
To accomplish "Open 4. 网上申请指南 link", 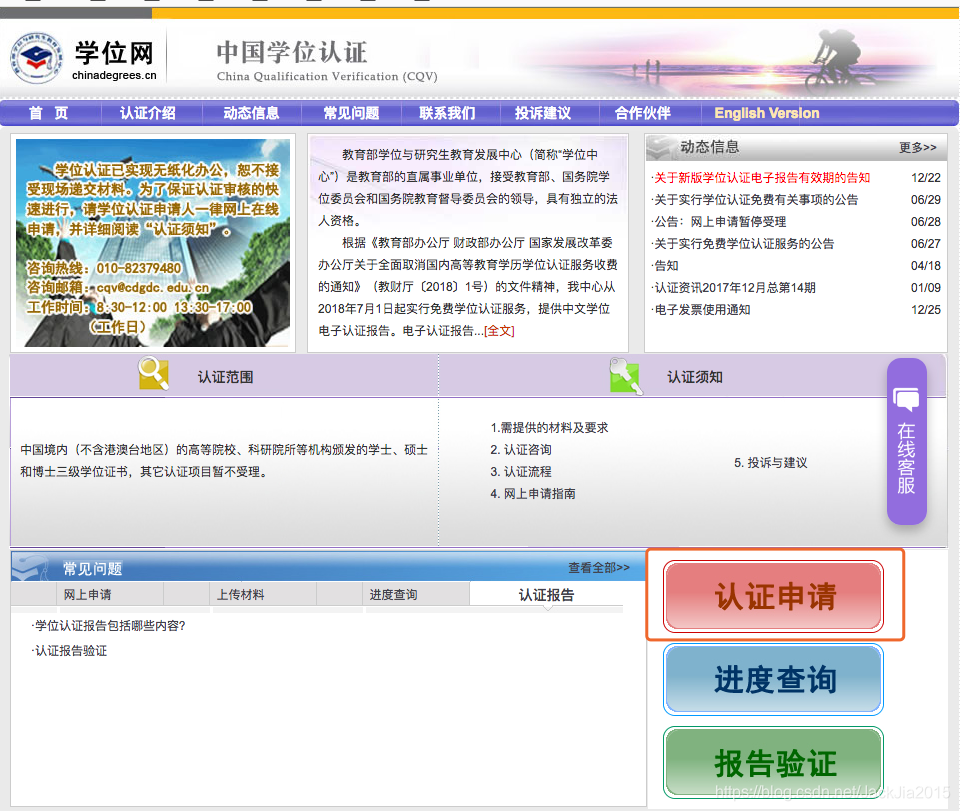I will [x=533, y=494].
